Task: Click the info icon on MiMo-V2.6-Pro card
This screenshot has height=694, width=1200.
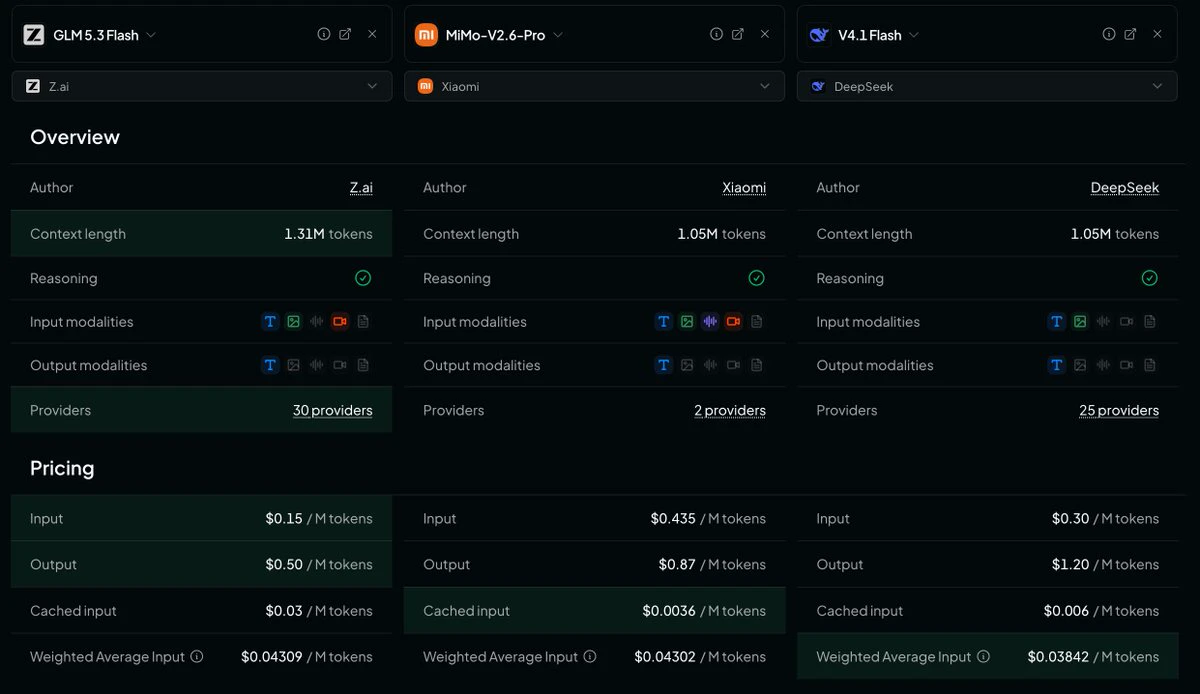Action: [x=716, y=34]
